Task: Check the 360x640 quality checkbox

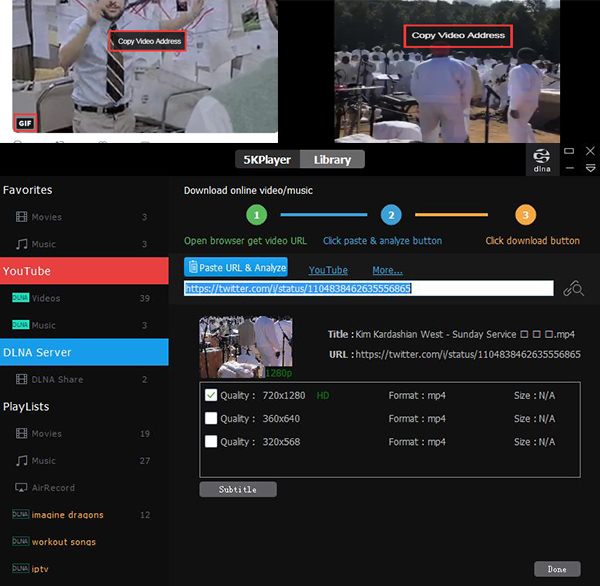Action: coord(211,418)
